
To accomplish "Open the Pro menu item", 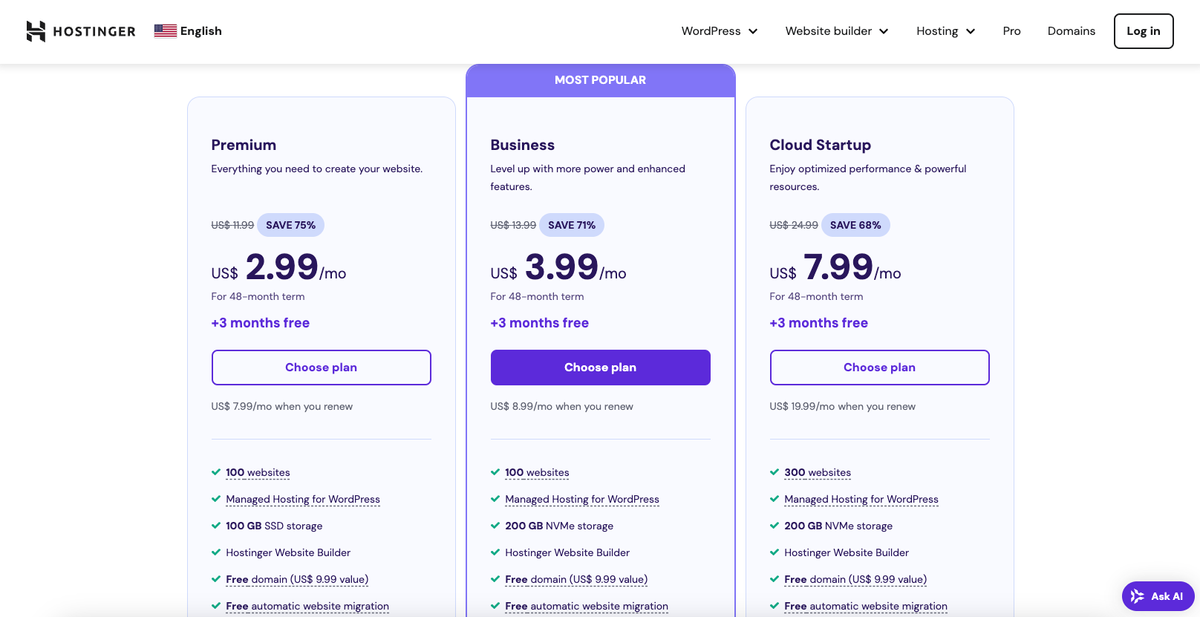I will [x=1011, y=31].
